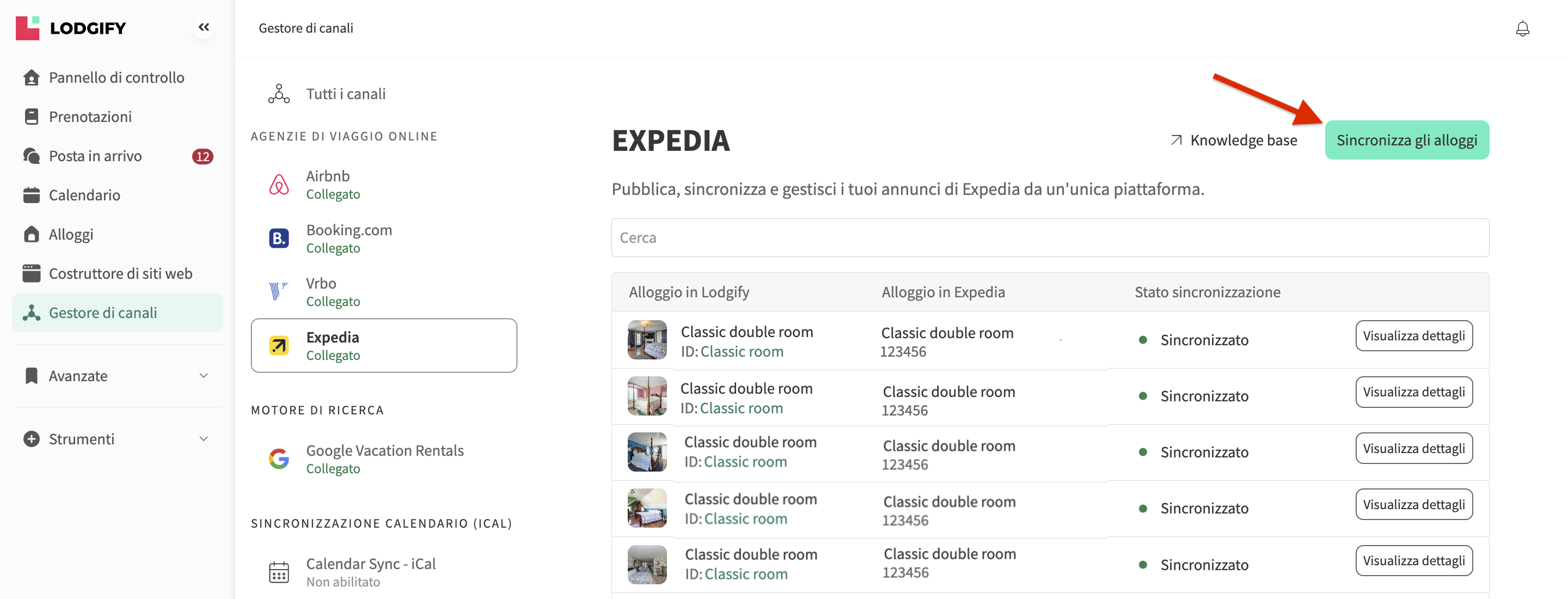The width and height of the screenshot is (1568, 599).
Task: Open the Tutti i canali network icon
Action: click(x=279, y=94)
